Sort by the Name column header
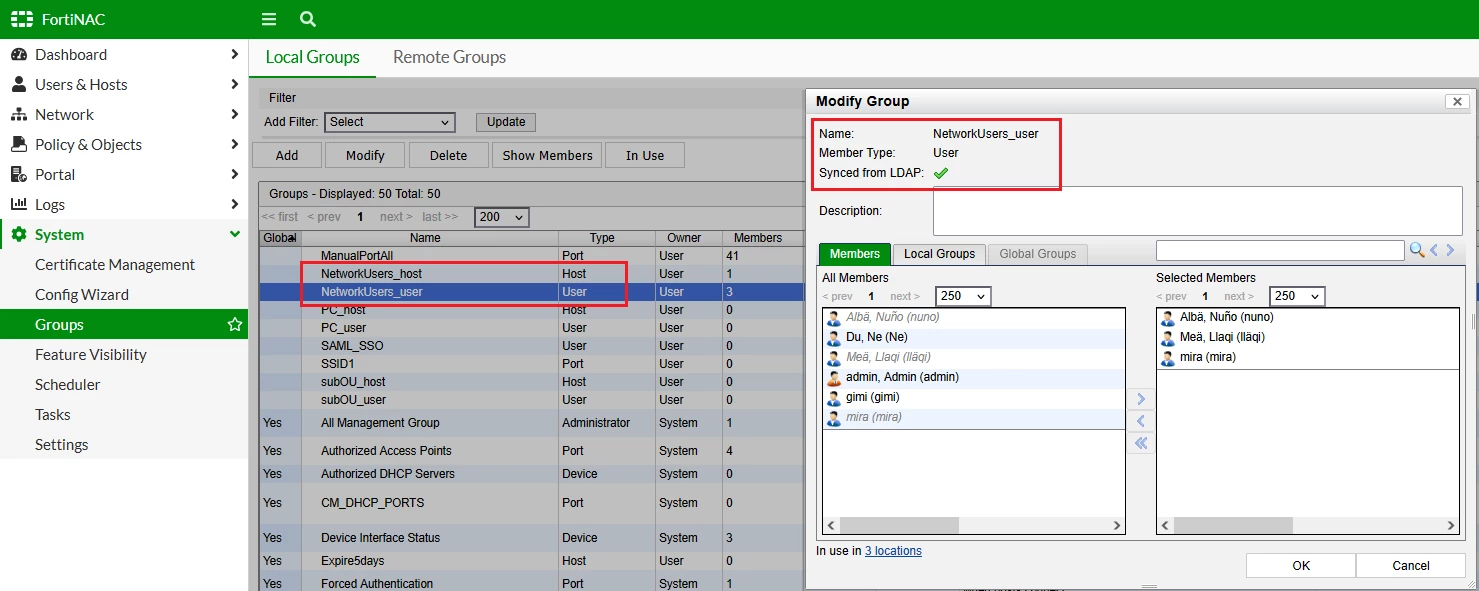Viewport: 1479px width, 591px height. [425, 238]
